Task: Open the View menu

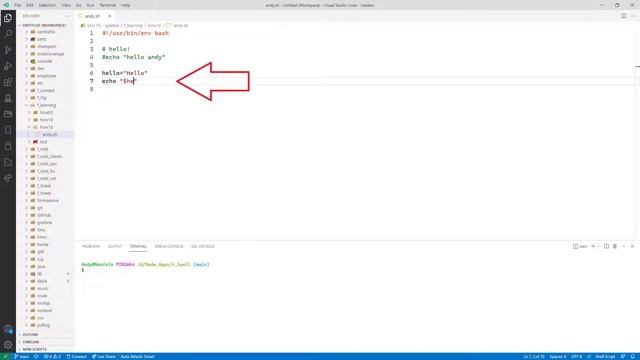Action: click(x=66, y=5)
